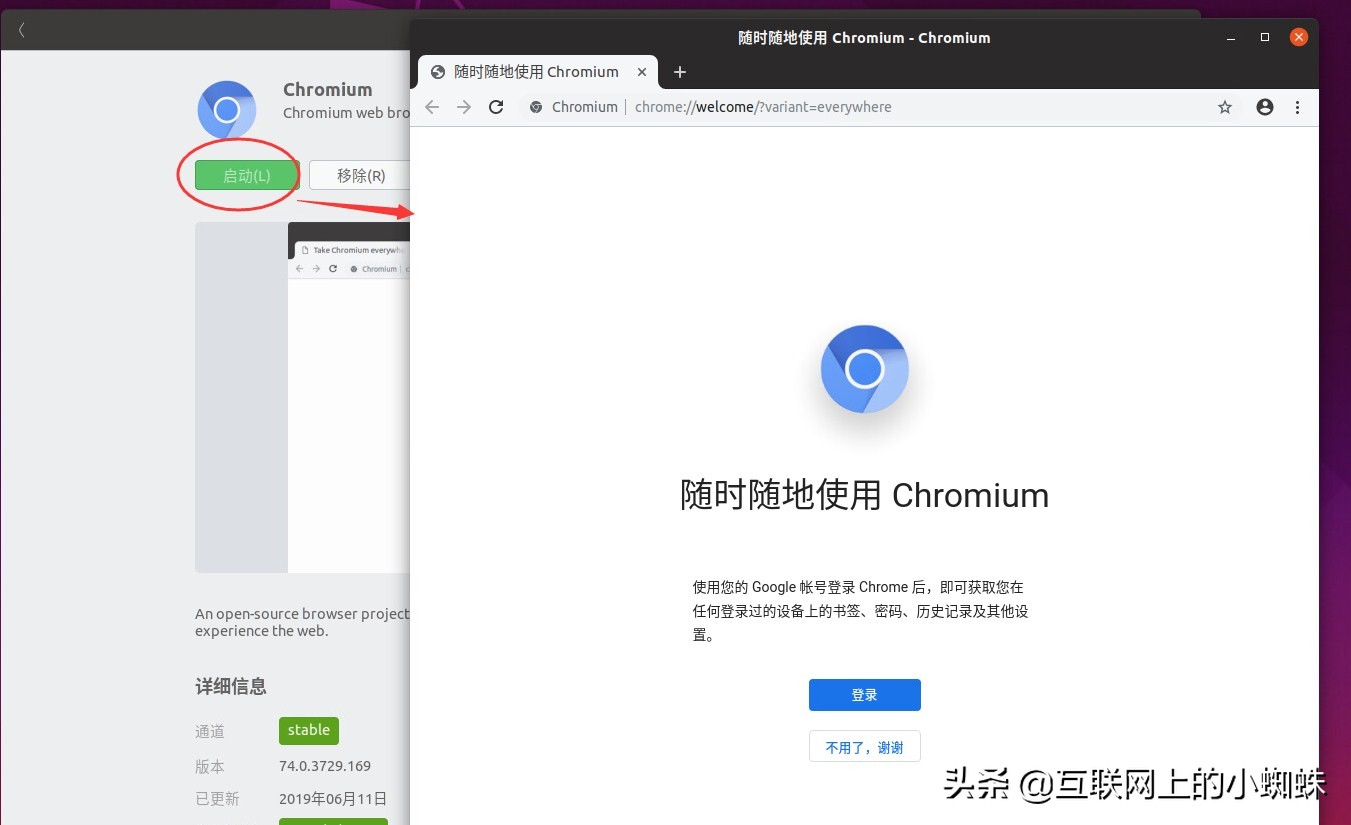Close the 随时随地使用 Chromium tab
The width and height of the screenshot is (1351, 825).
pyautogui.click(x=643, y=72)
